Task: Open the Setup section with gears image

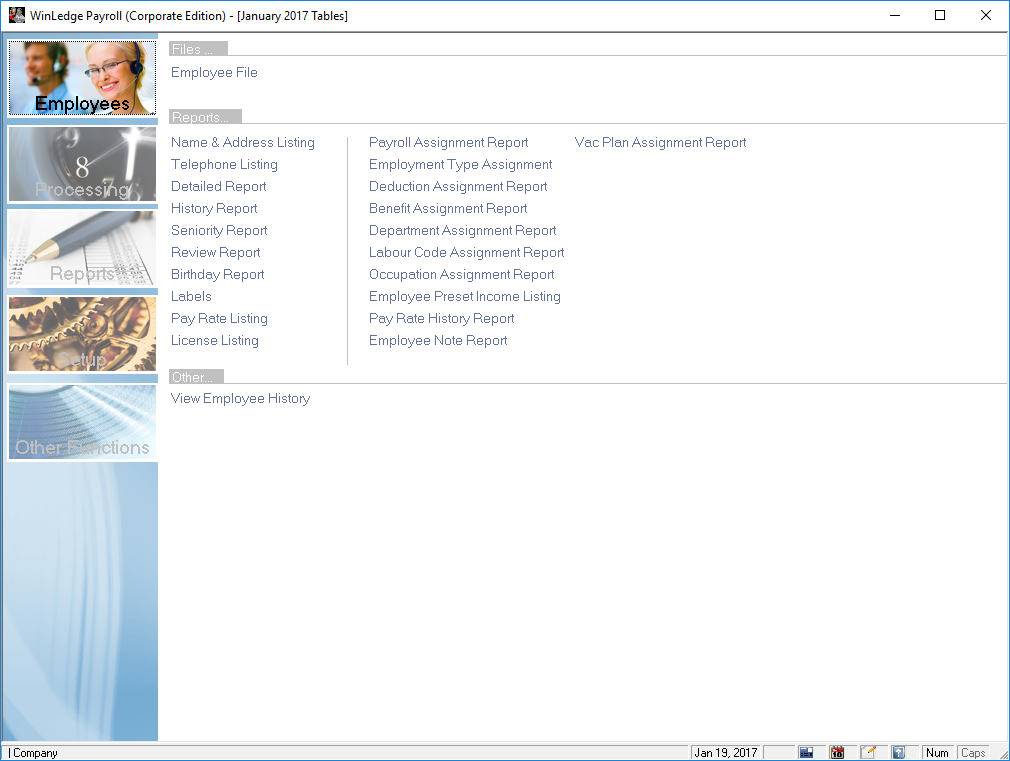Action: 82,334
